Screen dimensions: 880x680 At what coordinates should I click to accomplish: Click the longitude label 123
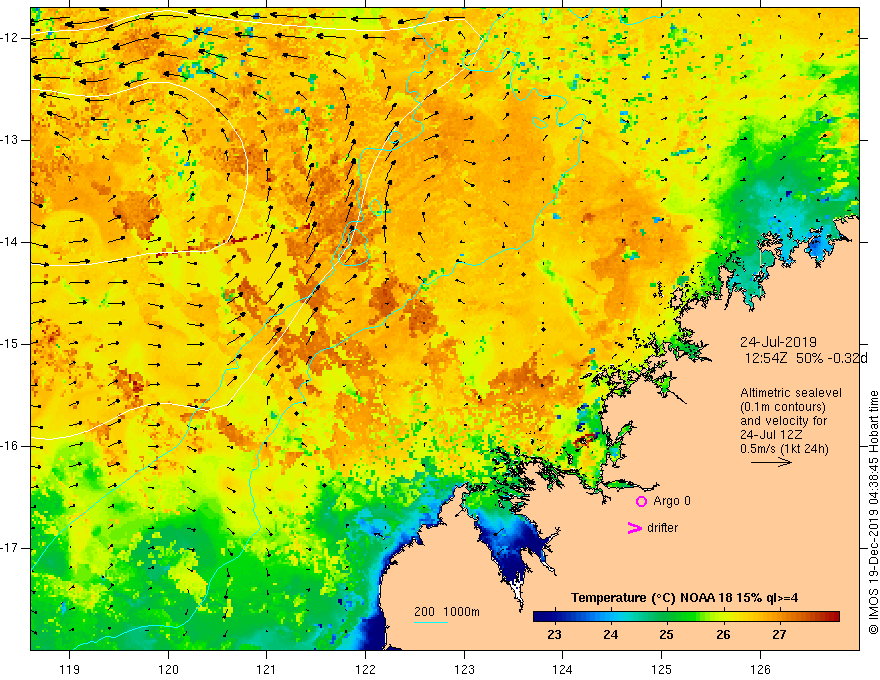click(464, 669)
